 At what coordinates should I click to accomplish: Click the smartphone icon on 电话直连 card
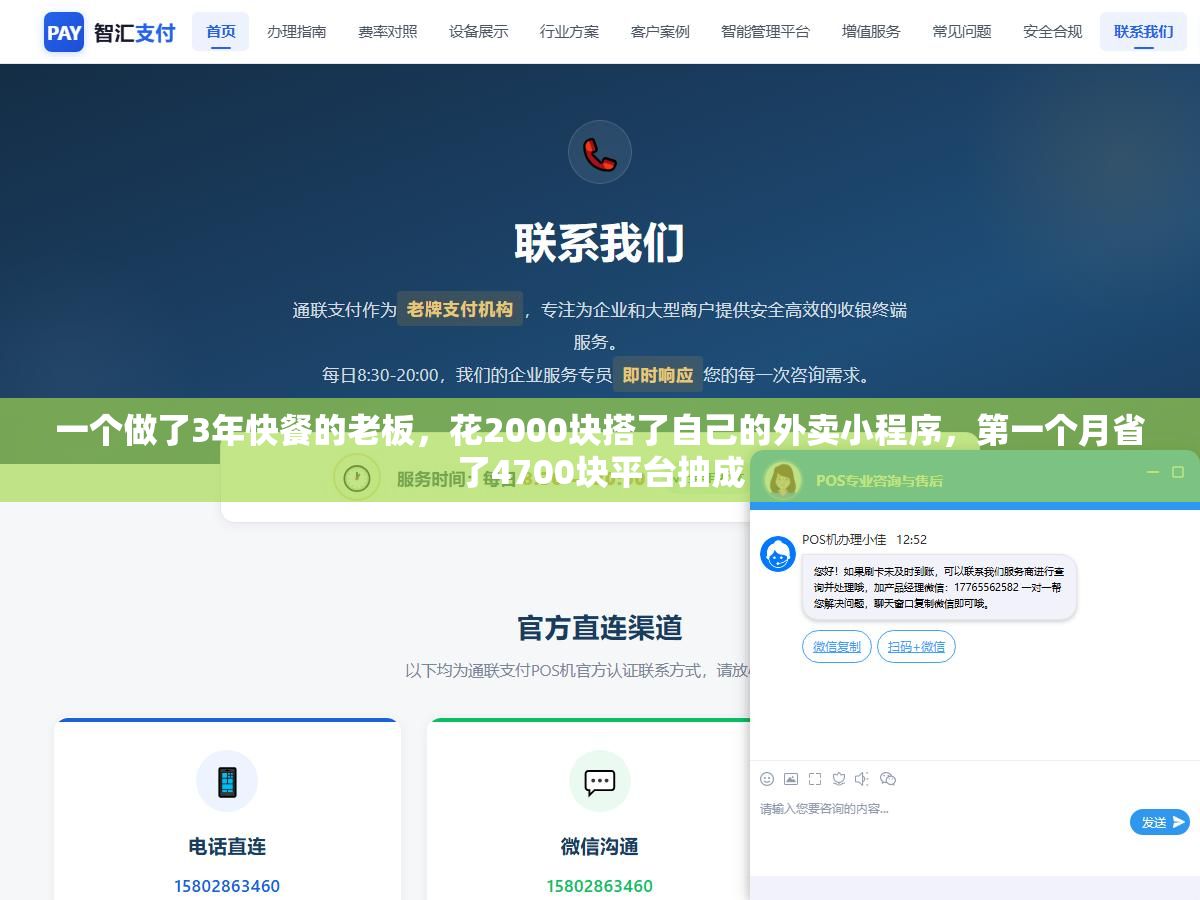[x=227, y=781]
